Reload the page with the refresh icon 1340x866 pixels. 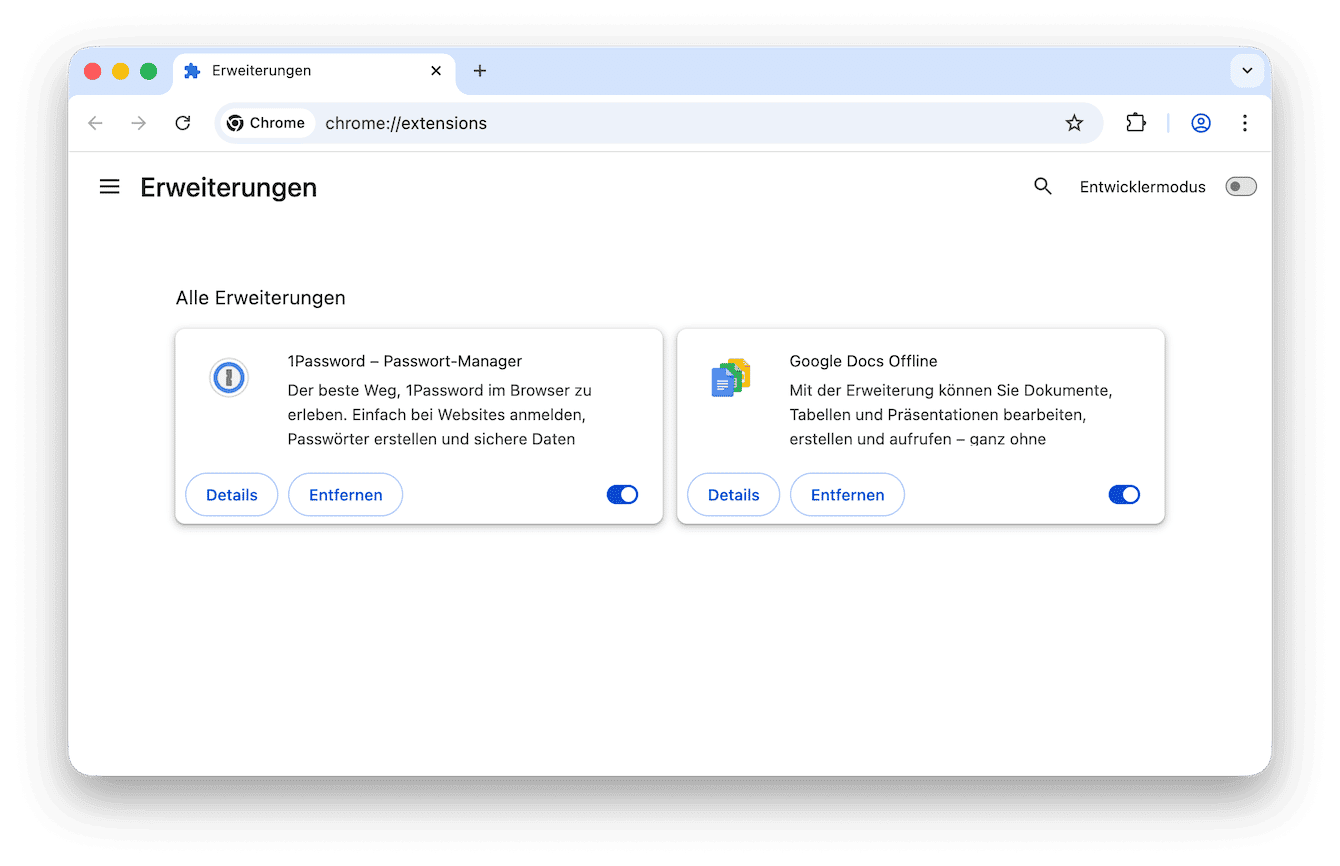point(183,122)
